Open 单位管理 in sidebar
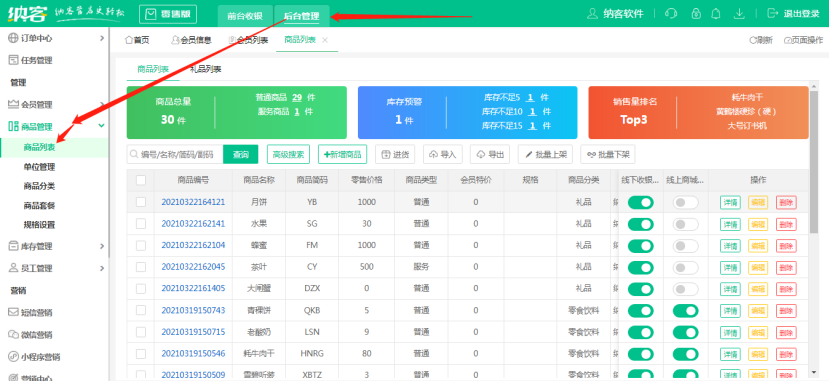829x381 pixels. 40,167
